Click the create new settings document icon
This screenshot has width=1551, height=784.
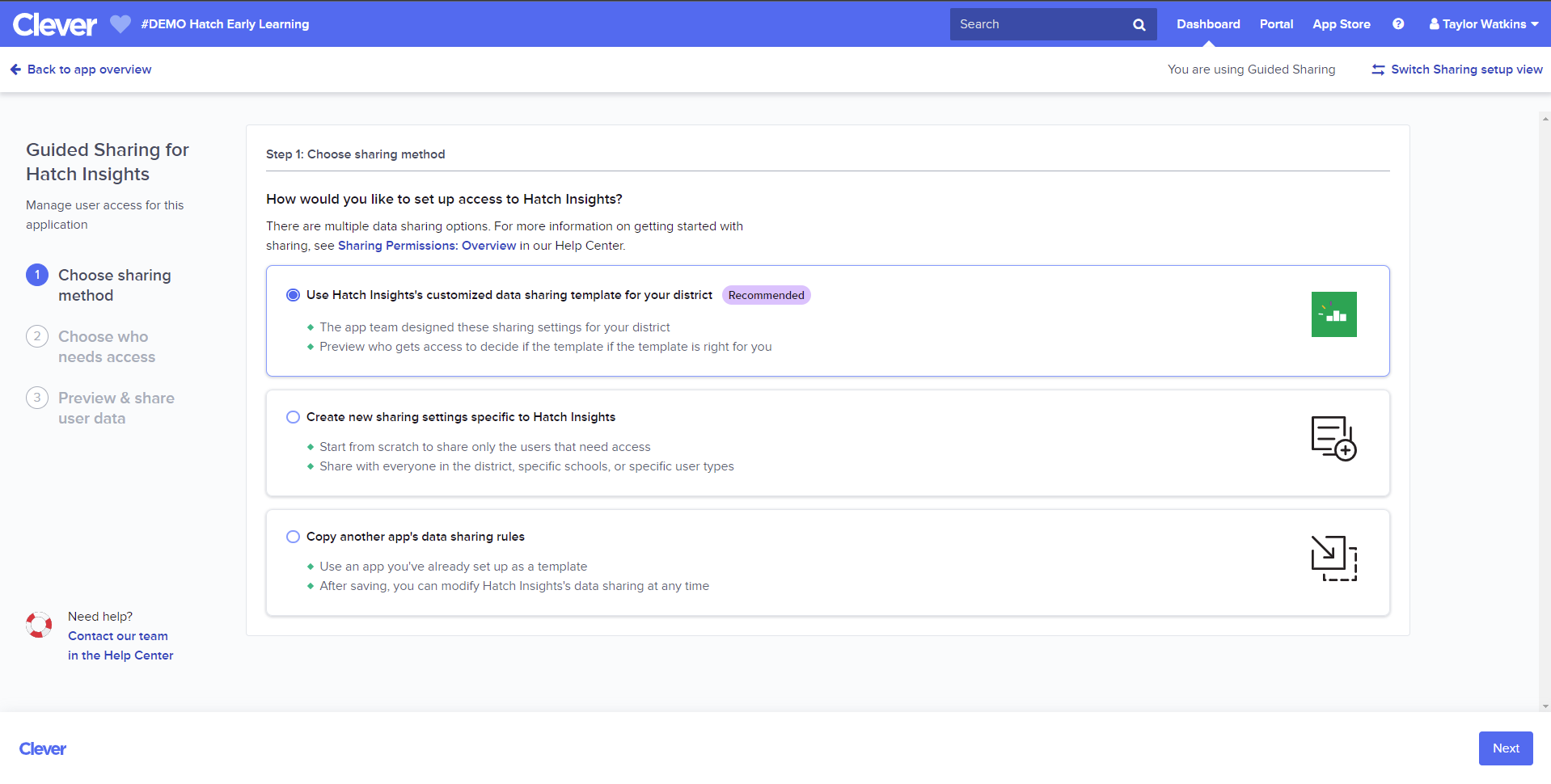(1333, 438)
